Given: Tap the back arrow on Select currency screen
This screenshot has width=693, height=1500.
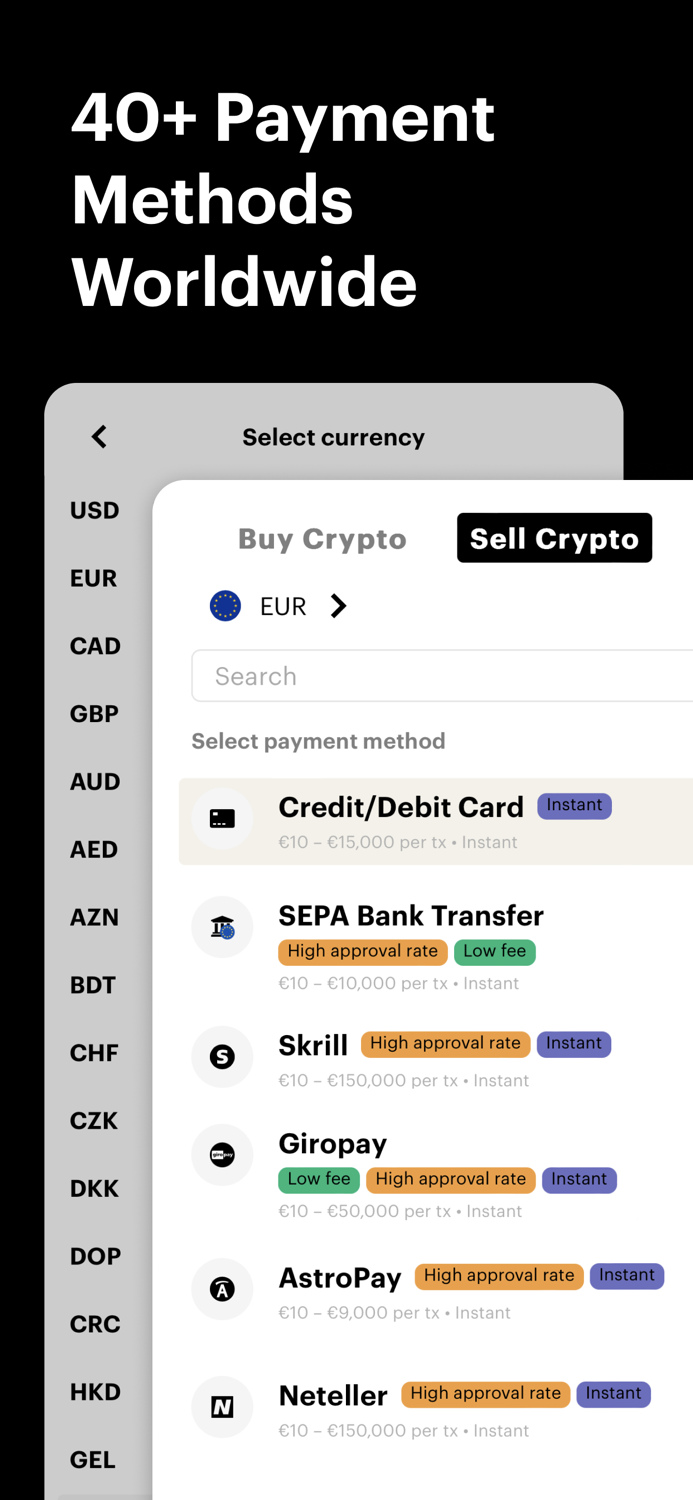Looking at the screenshot, I should [x=98, y=437].
